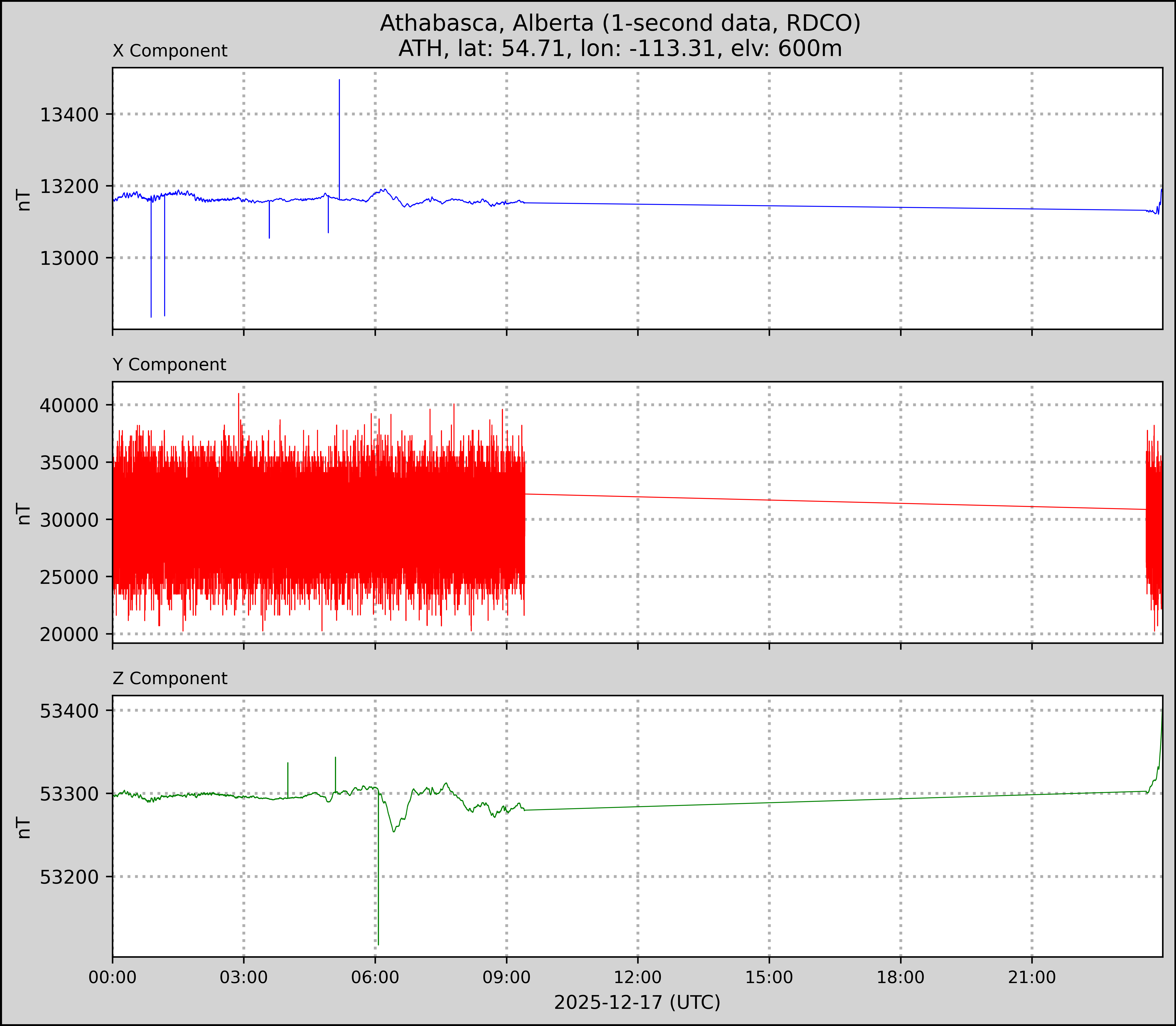The image size is (1176, 1026).
Task: Click the 20000 tick in Y plot
Action: tap(69, 634)
